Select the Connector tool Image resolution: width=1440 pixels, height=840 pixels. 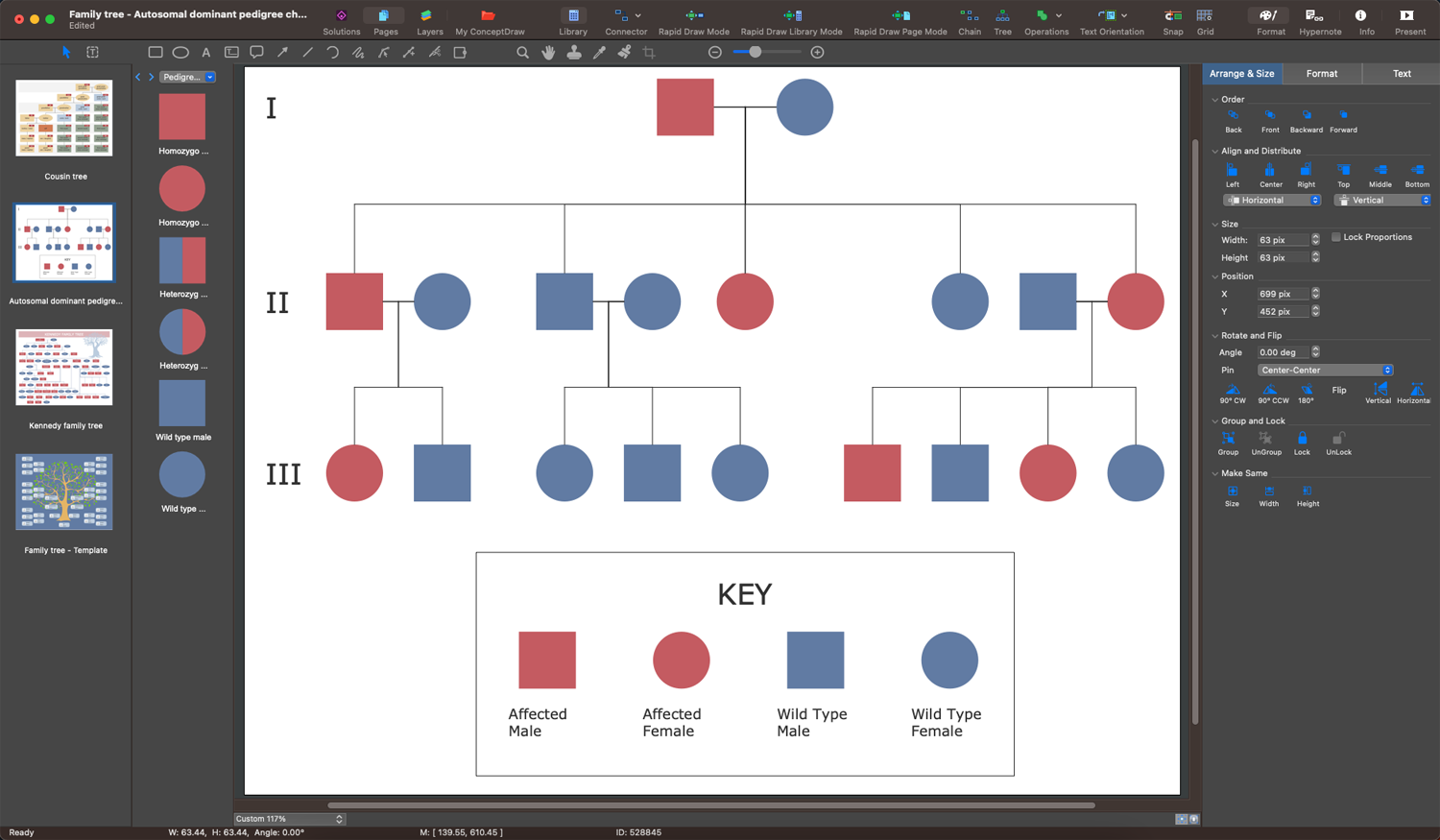click(626, 22)
